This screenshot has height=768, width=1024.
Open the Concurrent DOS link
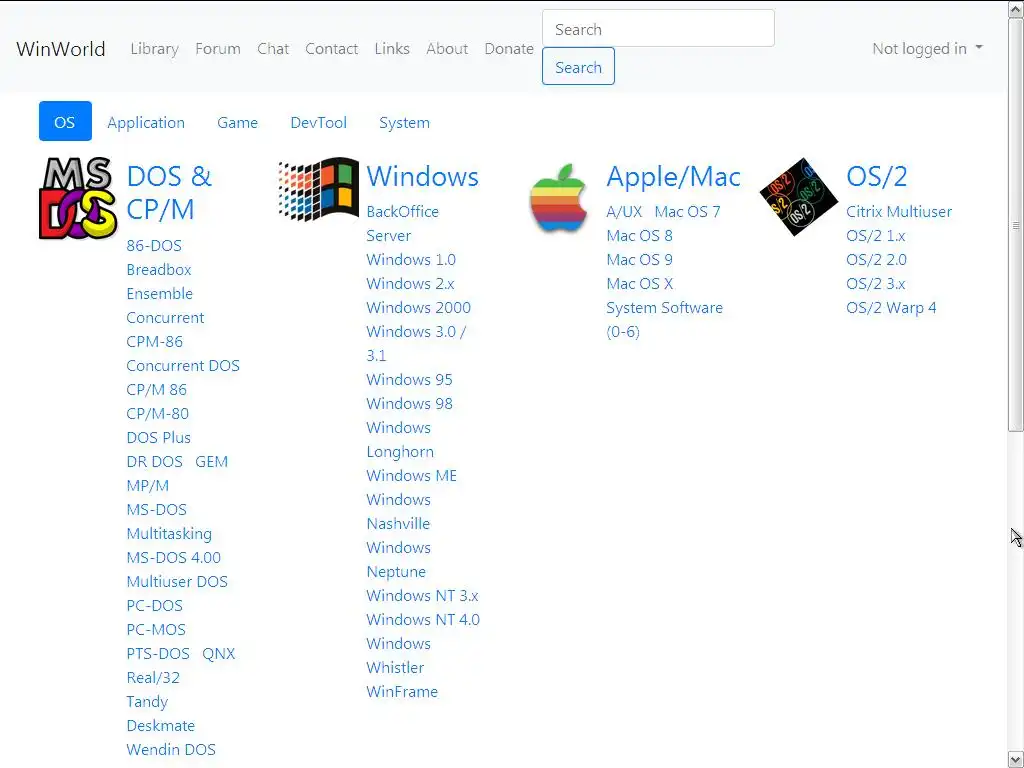[183, 366]
